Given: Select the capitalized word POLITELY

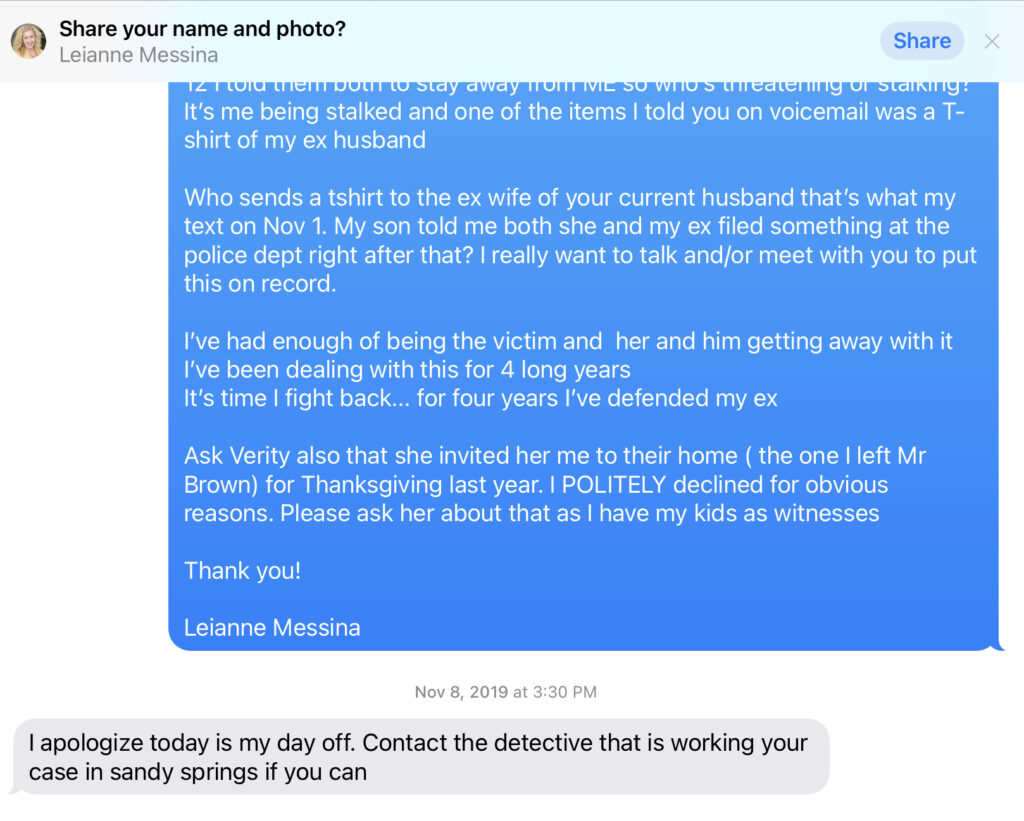Looking at the screenshot, I should click(613, 485).
